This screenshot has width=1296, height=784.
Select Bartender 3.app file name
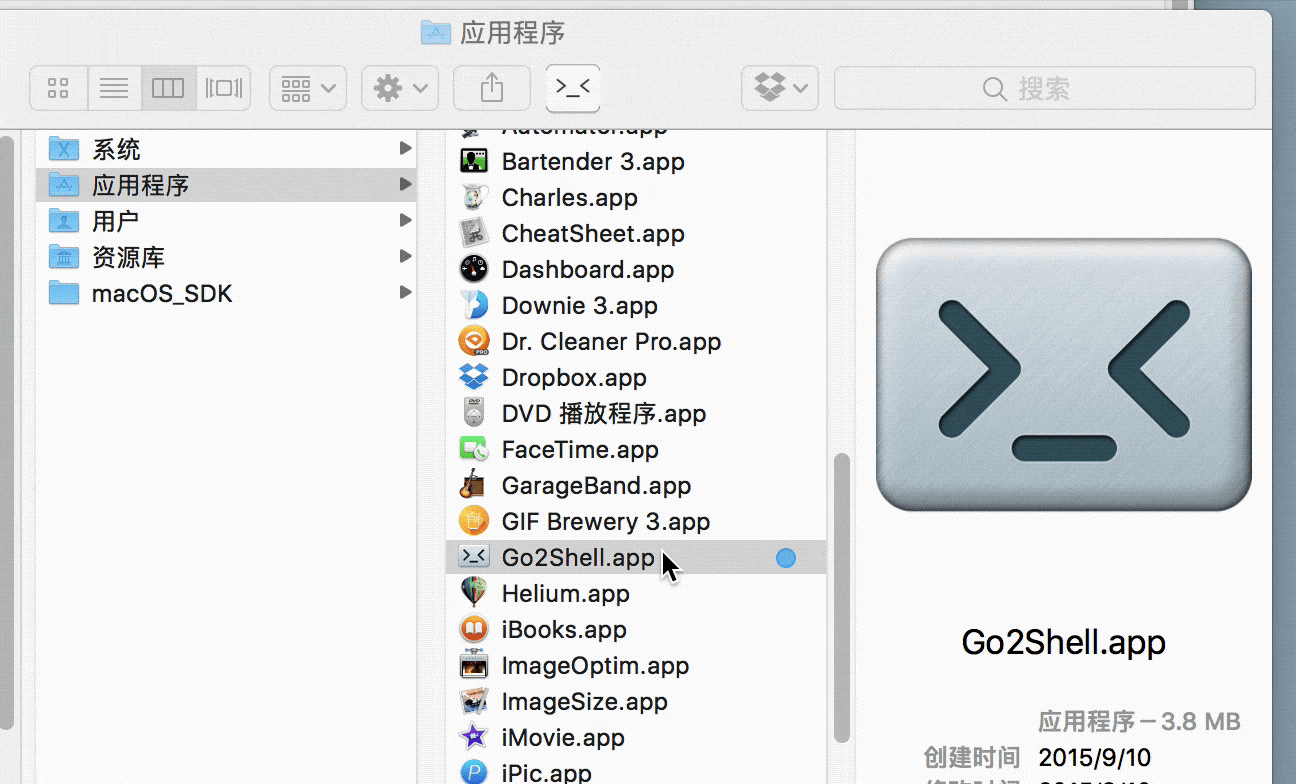click(x=593, y=161)
